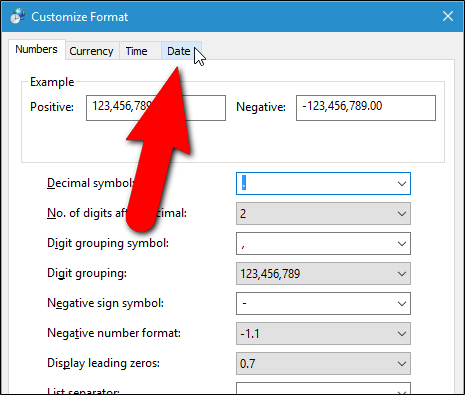This screenshot has height=395, width=465.
Task: Close the Customize Format dialog
Action: (x=448, y=16)
